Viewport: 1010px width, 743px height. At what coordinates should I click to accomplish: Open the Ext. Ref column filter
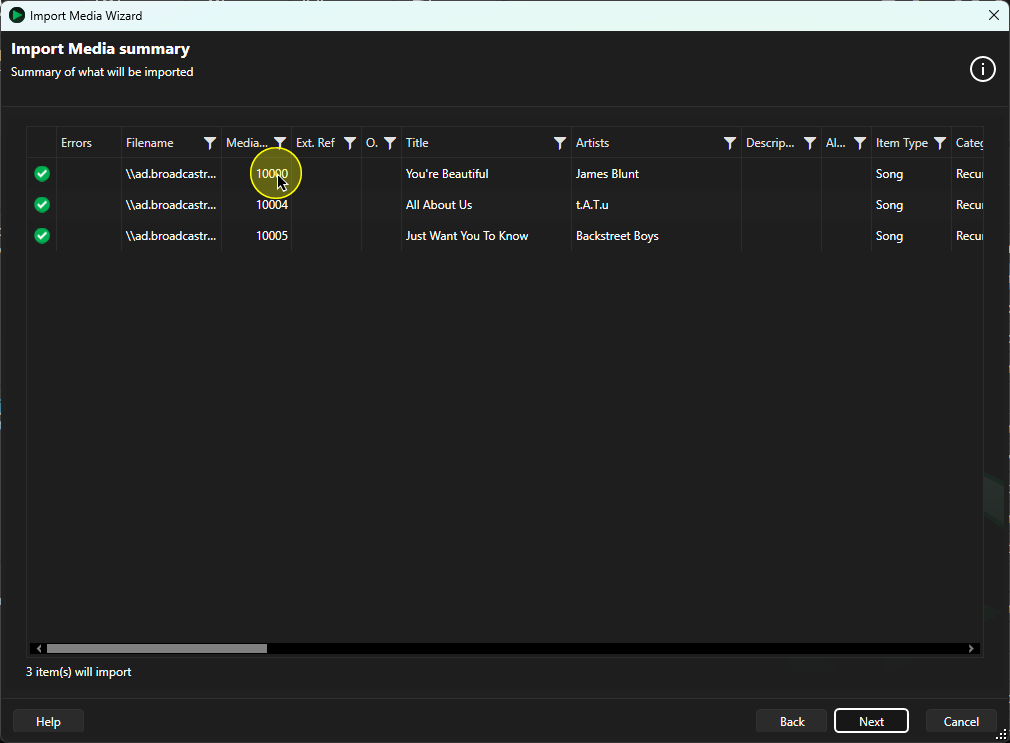[x=350, y=143]
